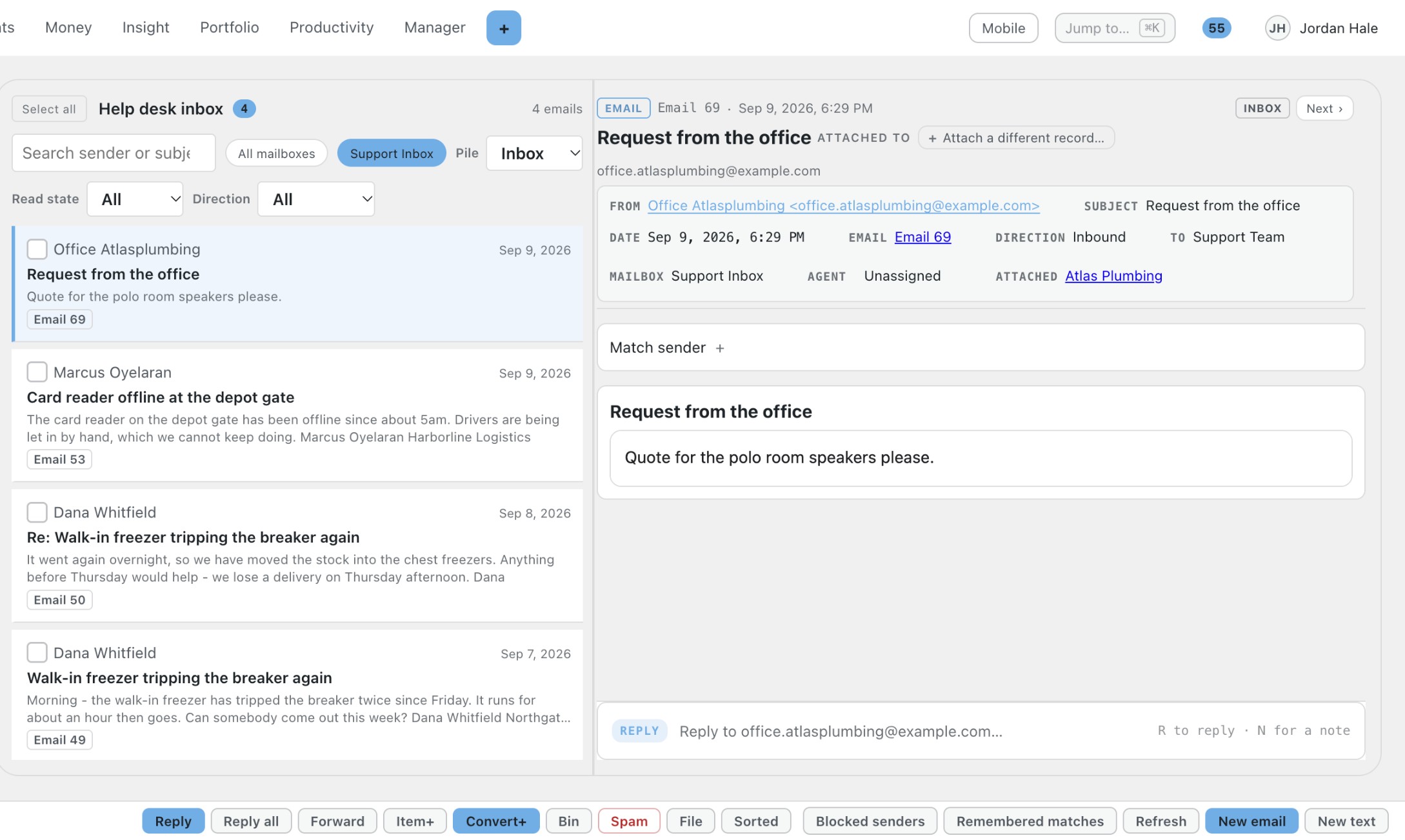Expand the Convert+ menu
1405x840 pixels.
point(496,821)
